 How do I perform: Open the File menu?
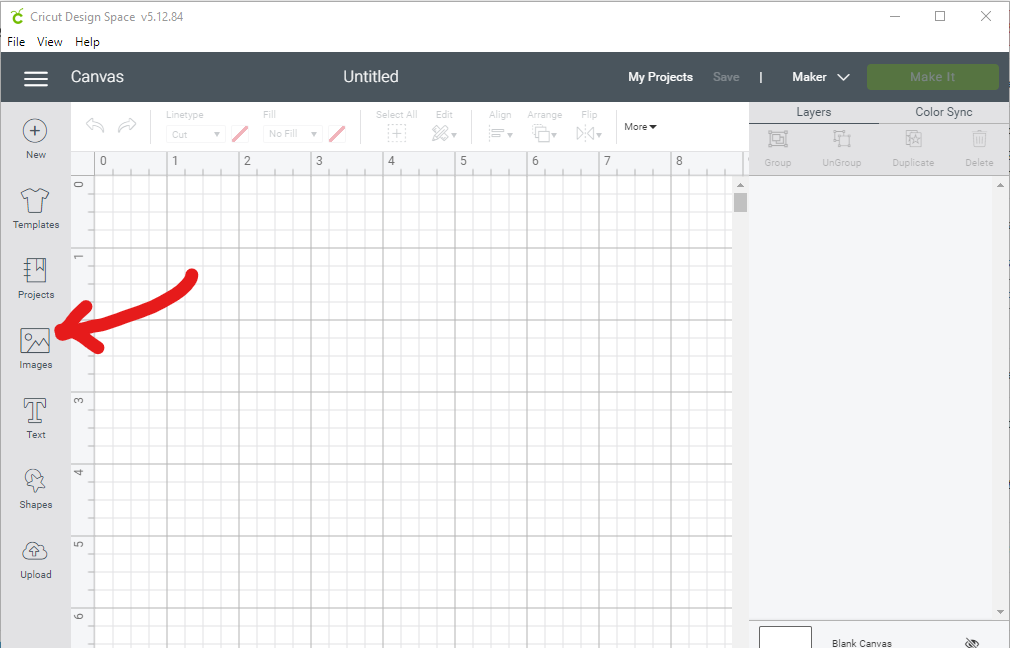coord(16,42)
